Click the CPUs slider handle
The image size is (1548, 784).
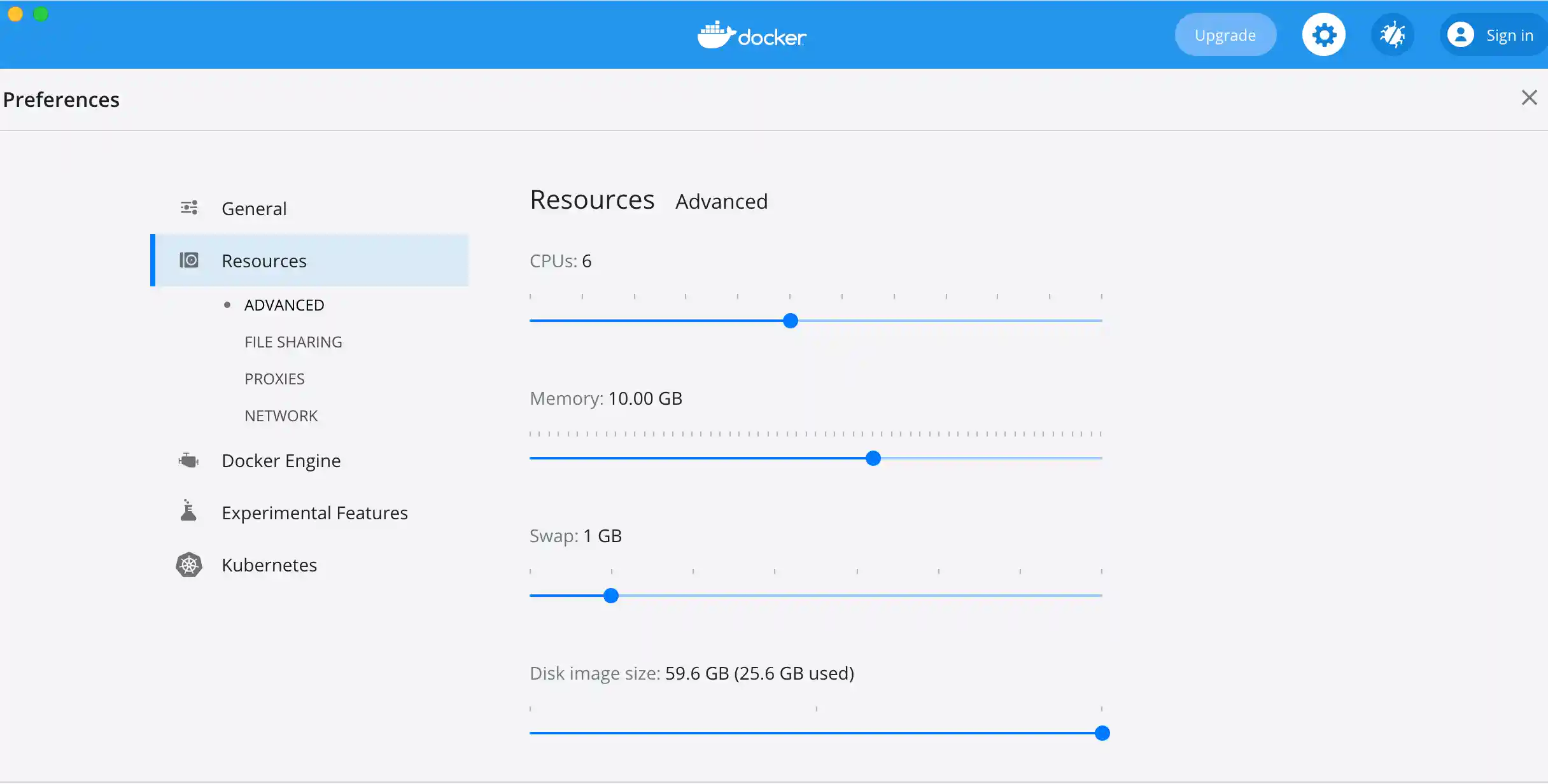[x=791, y=321]
